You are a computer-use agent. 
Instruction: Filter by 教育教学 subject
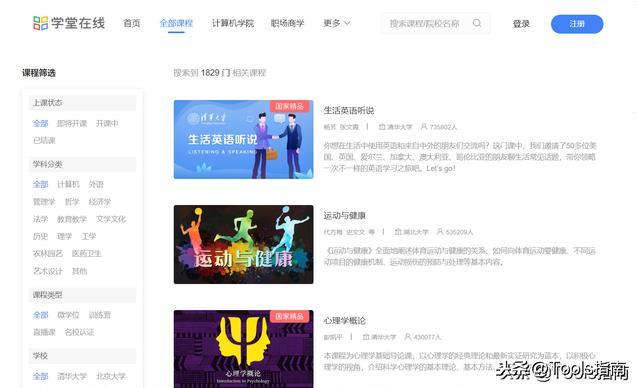tap(72, 219)
